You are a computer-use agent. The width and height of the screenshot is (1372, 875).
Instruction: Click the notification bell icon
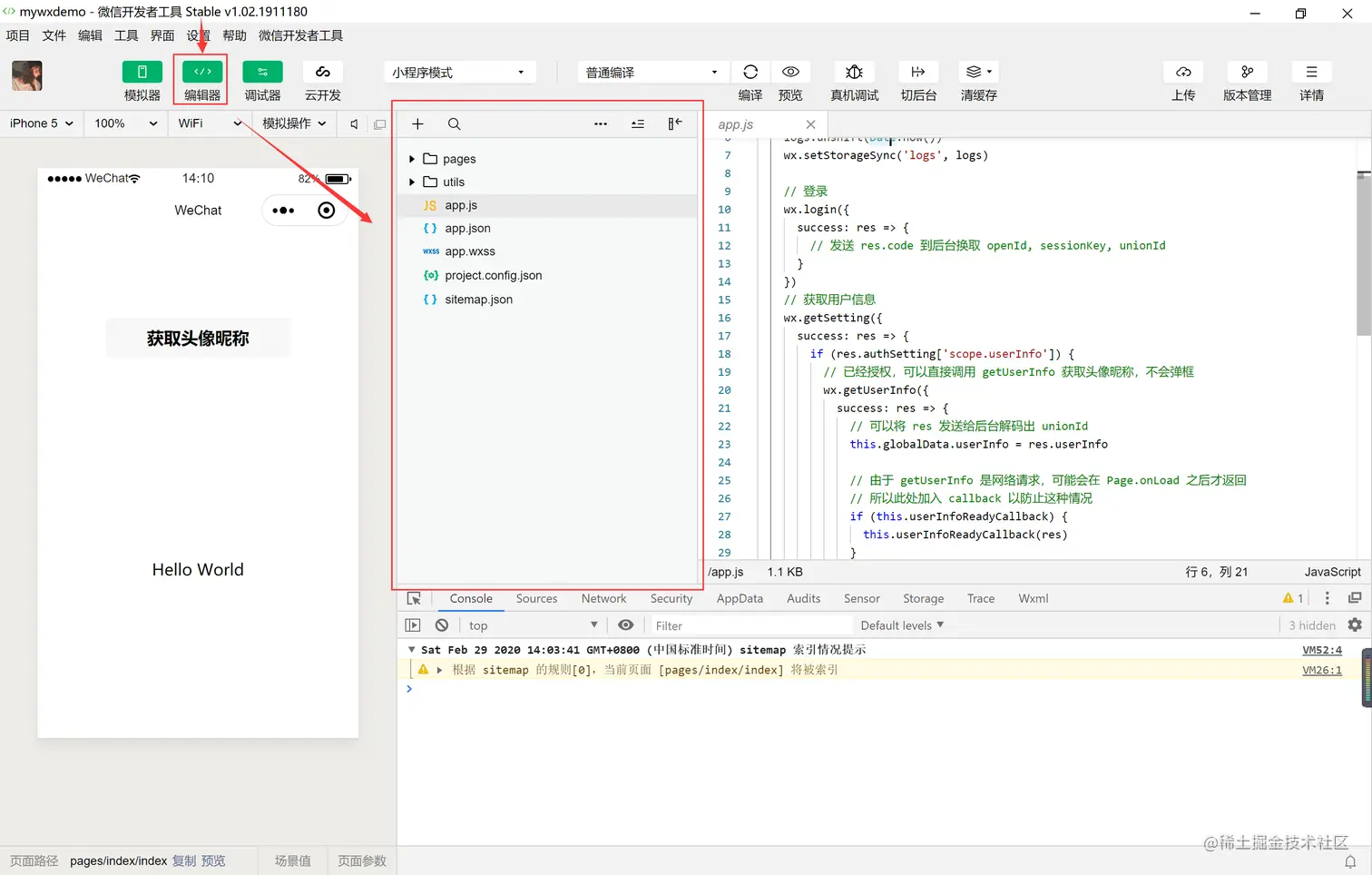(1350, 861)
